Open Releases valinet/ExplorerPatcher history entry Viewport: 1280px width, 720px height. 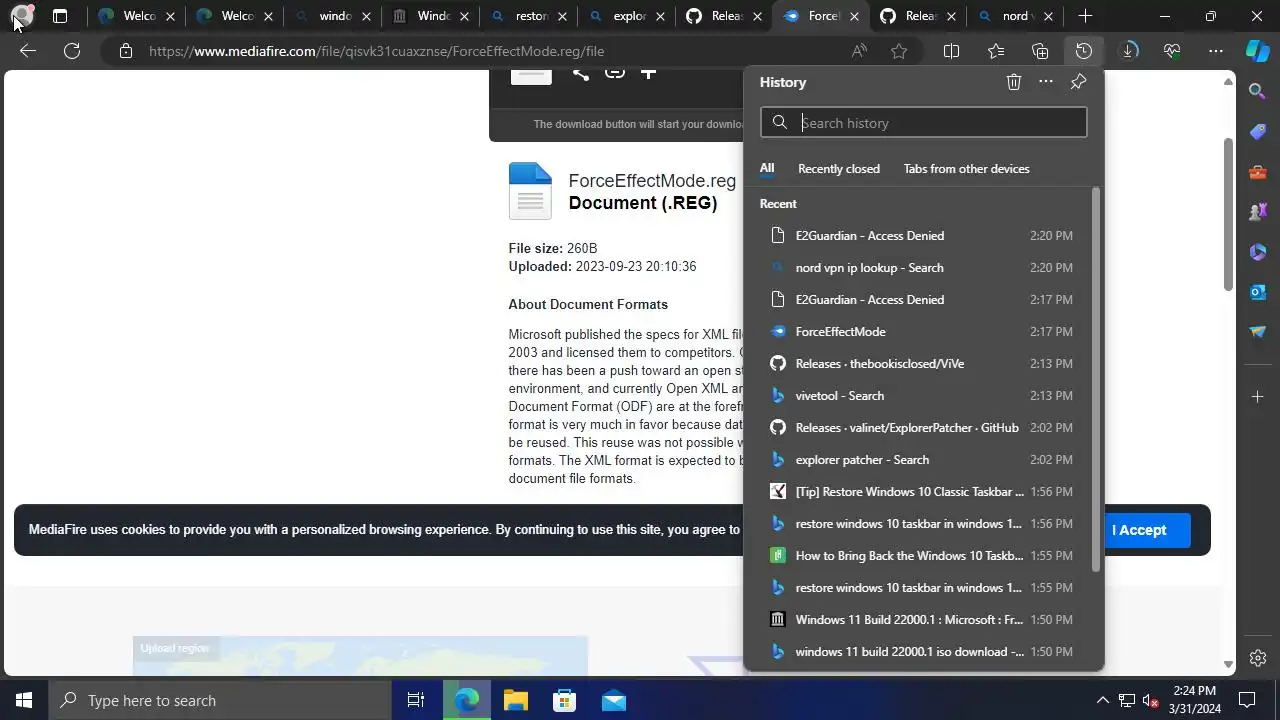pyautogui.click(x=920, y=428)
